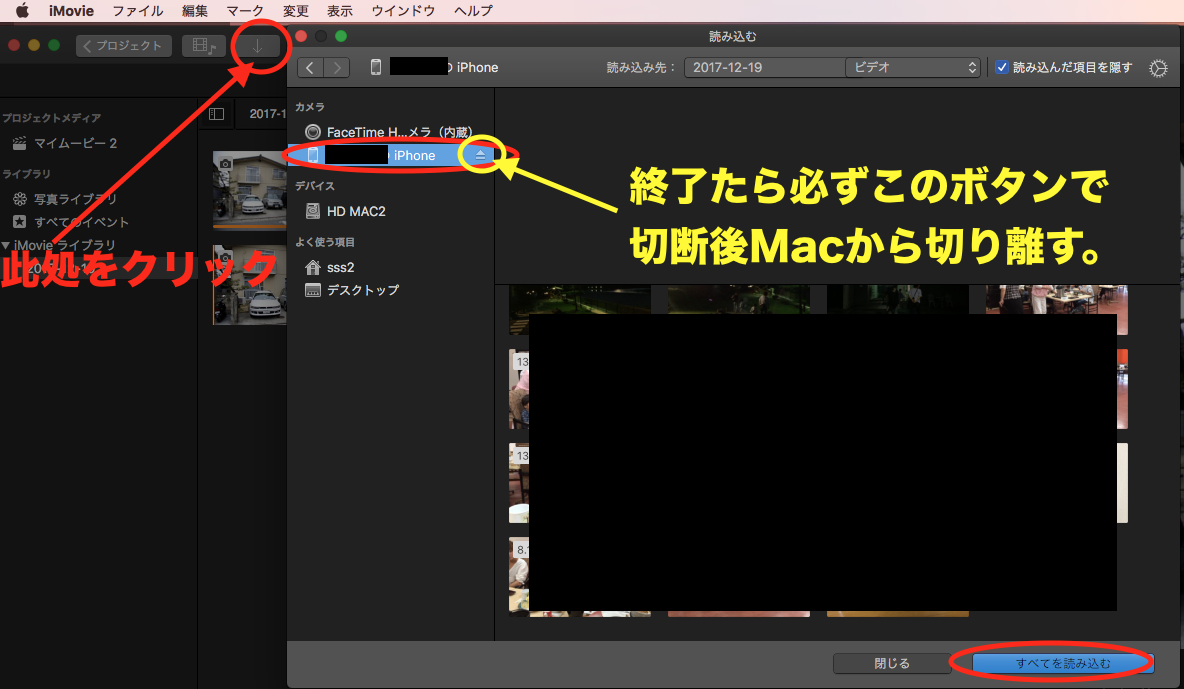1184x689 pixels.
Task: Open 読み込み先 2017-12-19 dropdown
Action: click(x=764, y=67)
